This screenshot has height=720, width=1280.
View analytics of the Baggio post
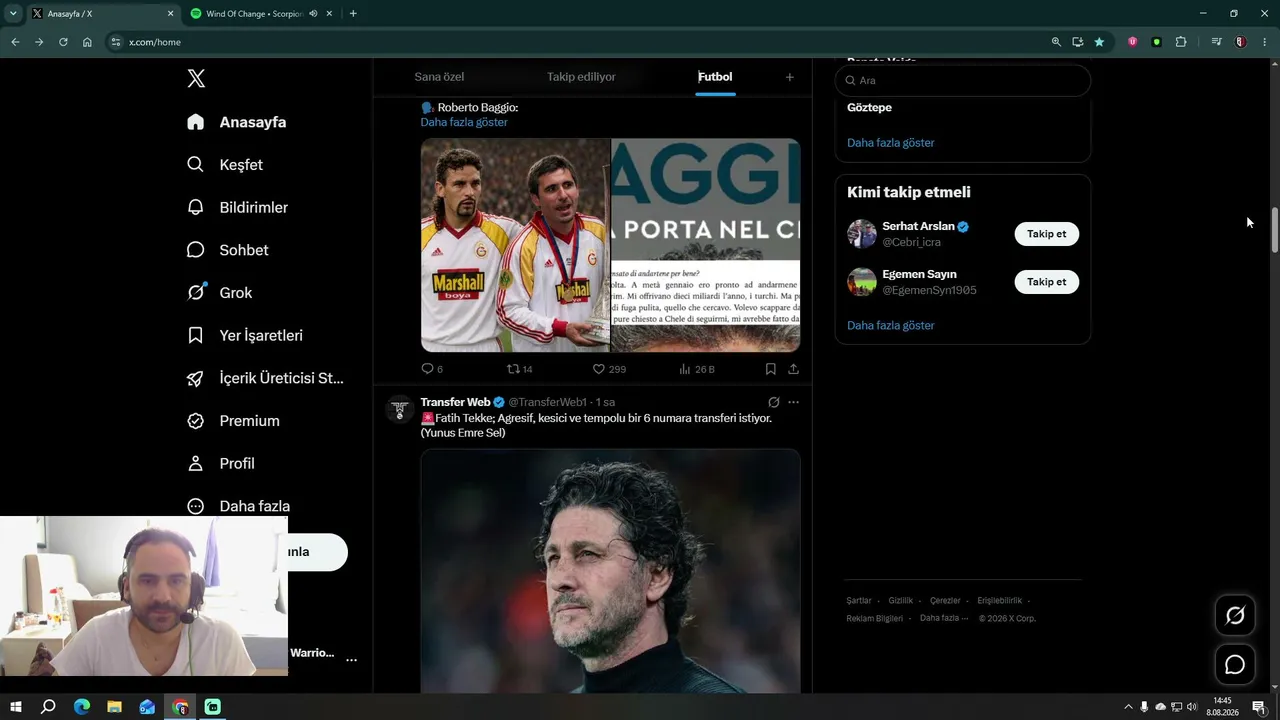(696, 369)
